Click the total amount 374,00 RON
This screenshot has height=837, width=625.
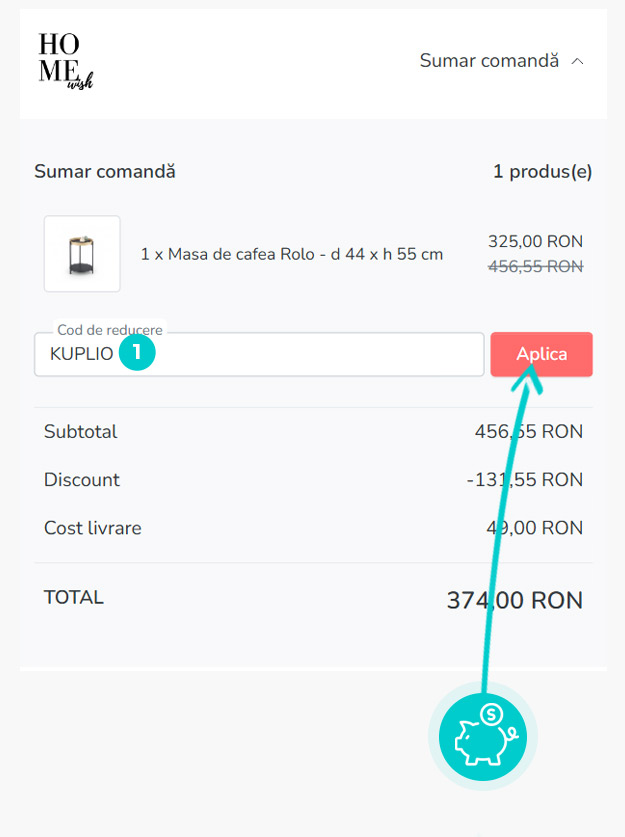point(514,600)
